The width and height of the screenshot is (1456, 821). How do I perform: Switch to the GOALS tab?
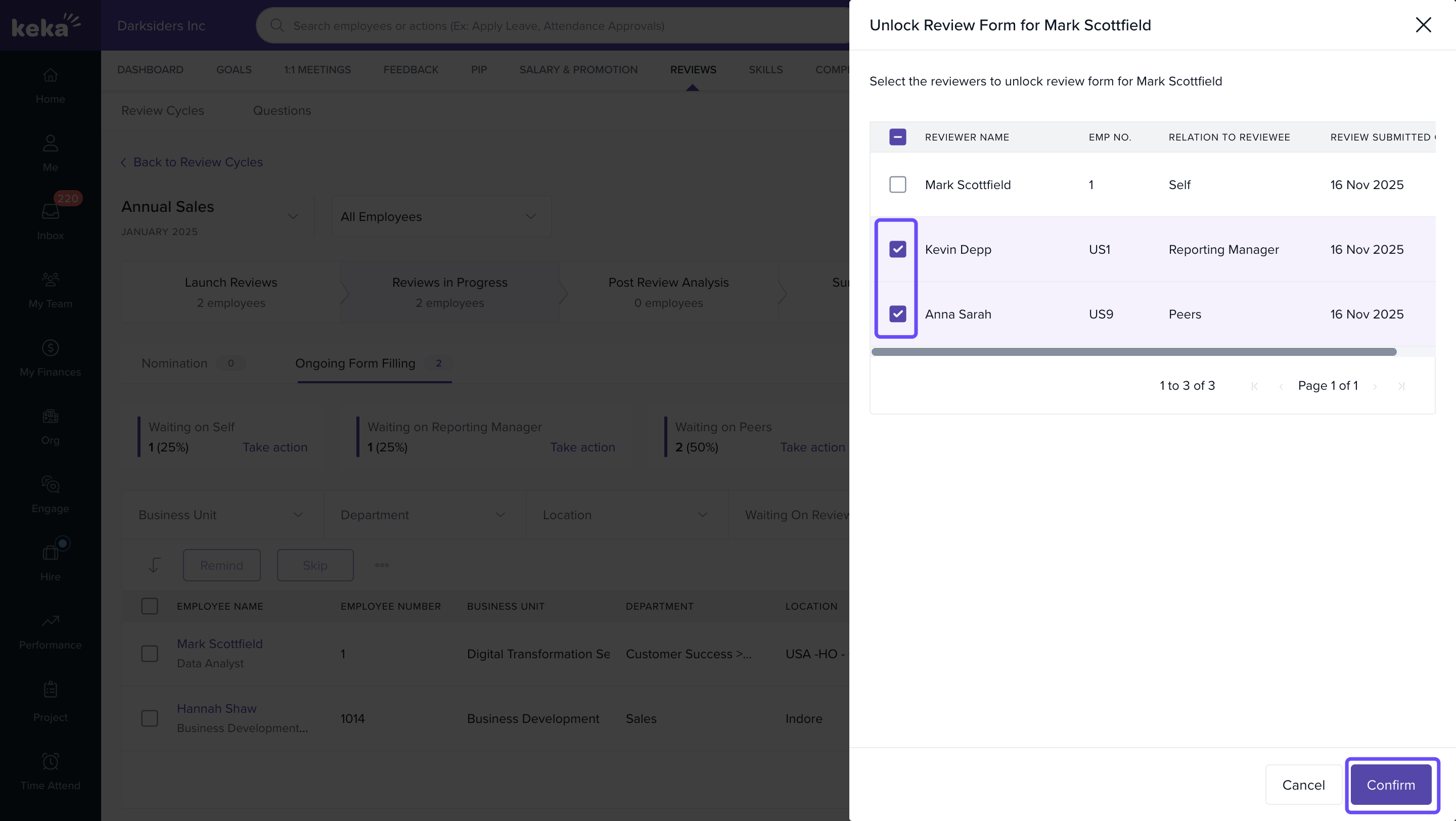(x=234, y=69)
